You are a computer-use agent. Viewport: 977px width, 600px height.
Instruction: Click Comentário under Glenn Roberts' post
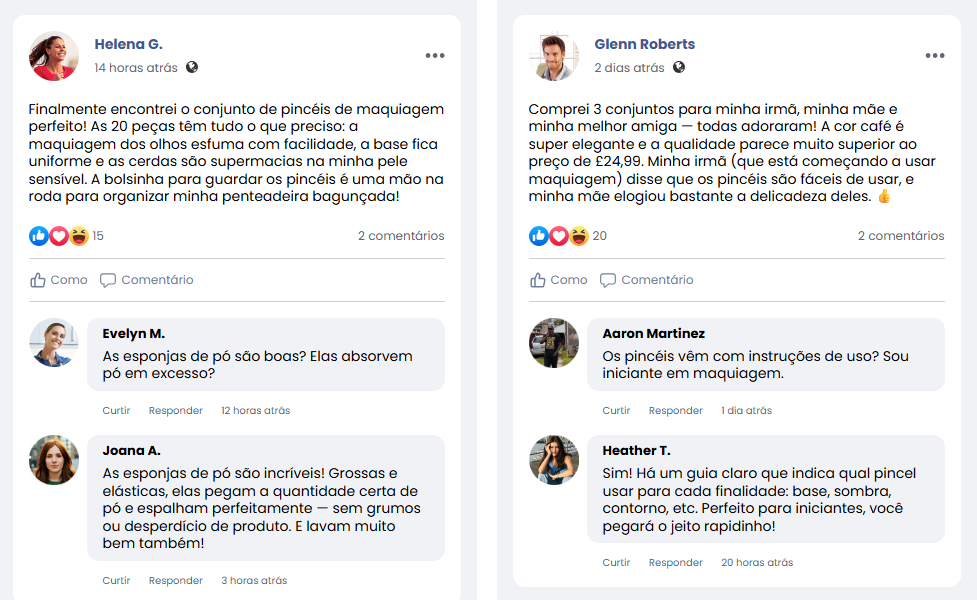click(x=647, y=280)
